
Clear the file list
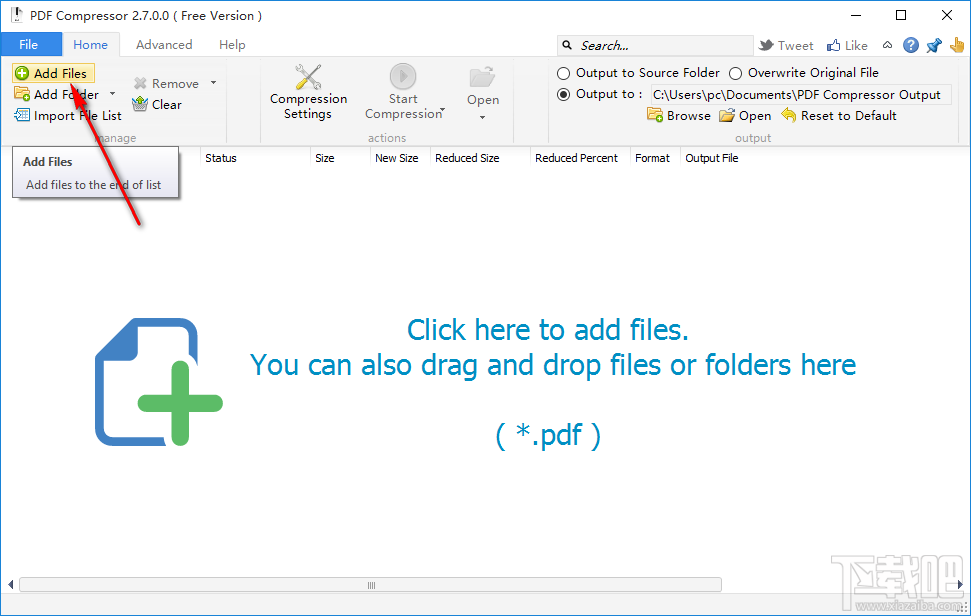click(x=157, y=105)
